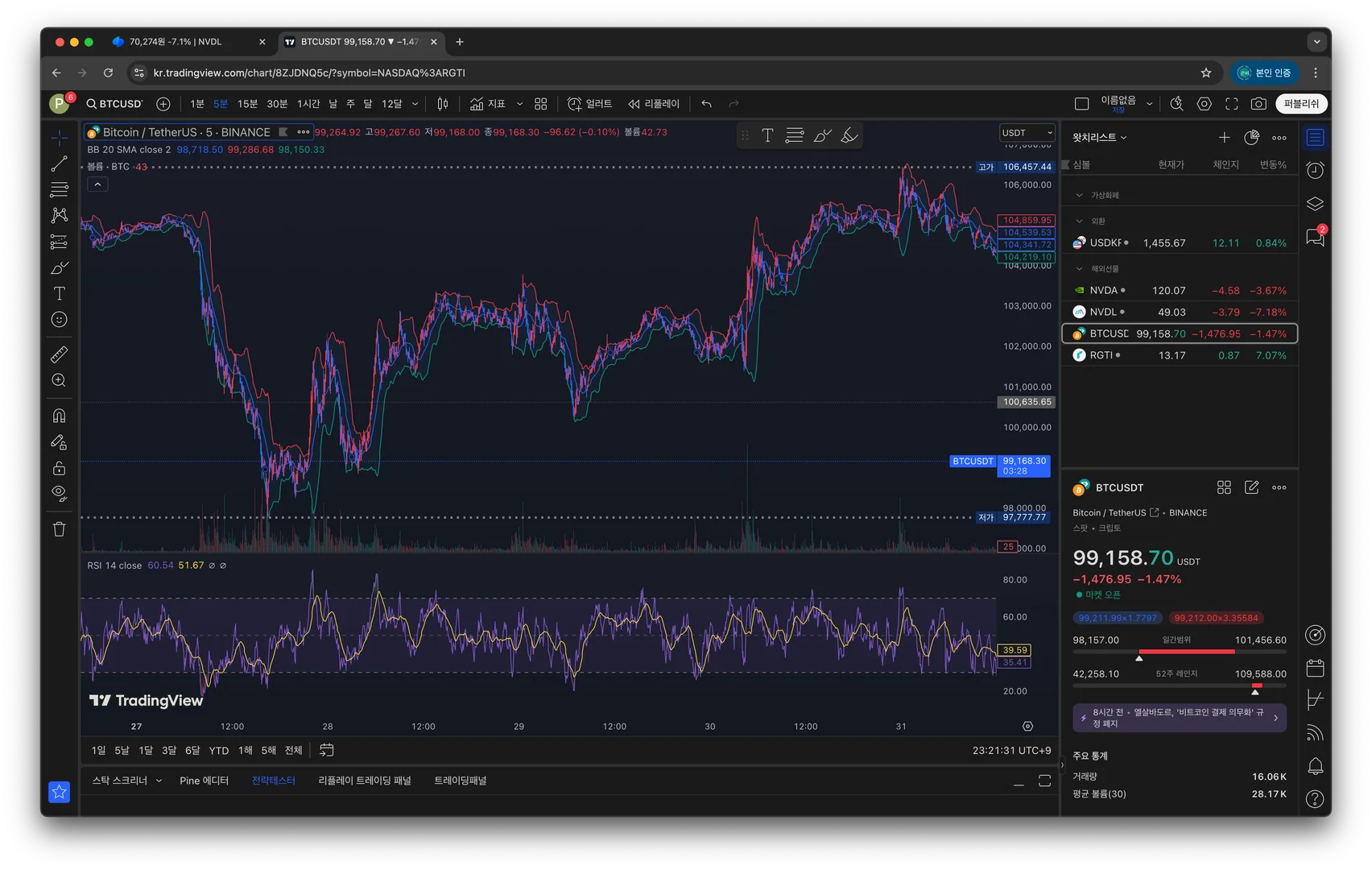Toggle hide all drawings eye icon

(59, 493)
